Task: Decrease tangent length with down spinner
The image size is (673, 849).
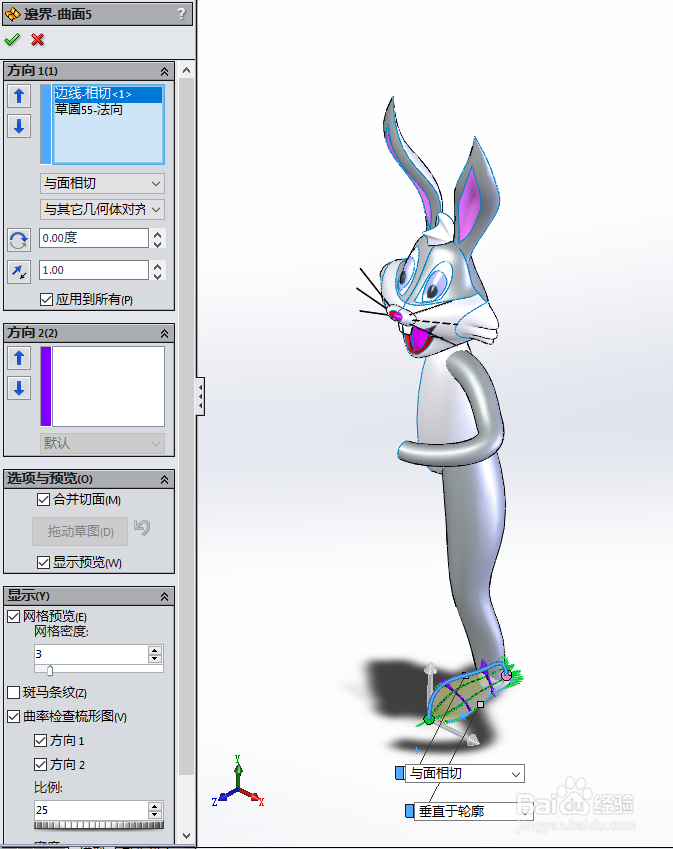Action: (158, 276)
